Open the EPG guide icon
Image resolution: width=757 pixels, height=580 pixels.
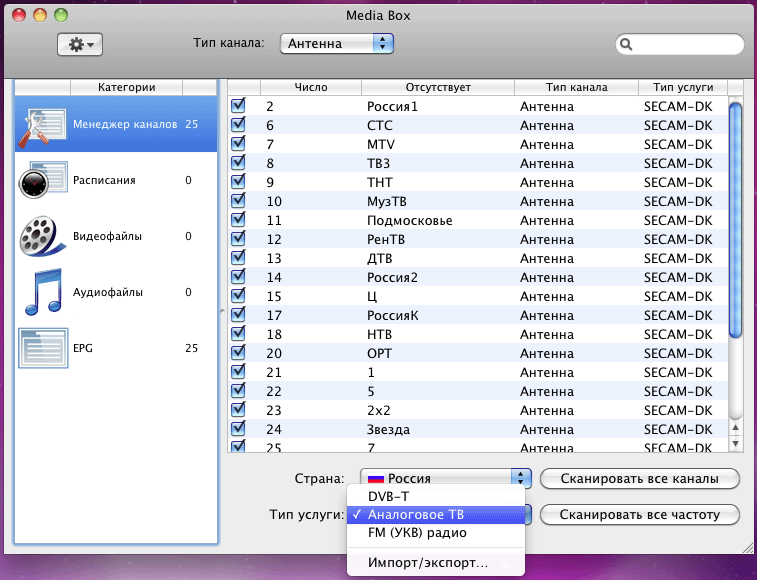(42, 348)
